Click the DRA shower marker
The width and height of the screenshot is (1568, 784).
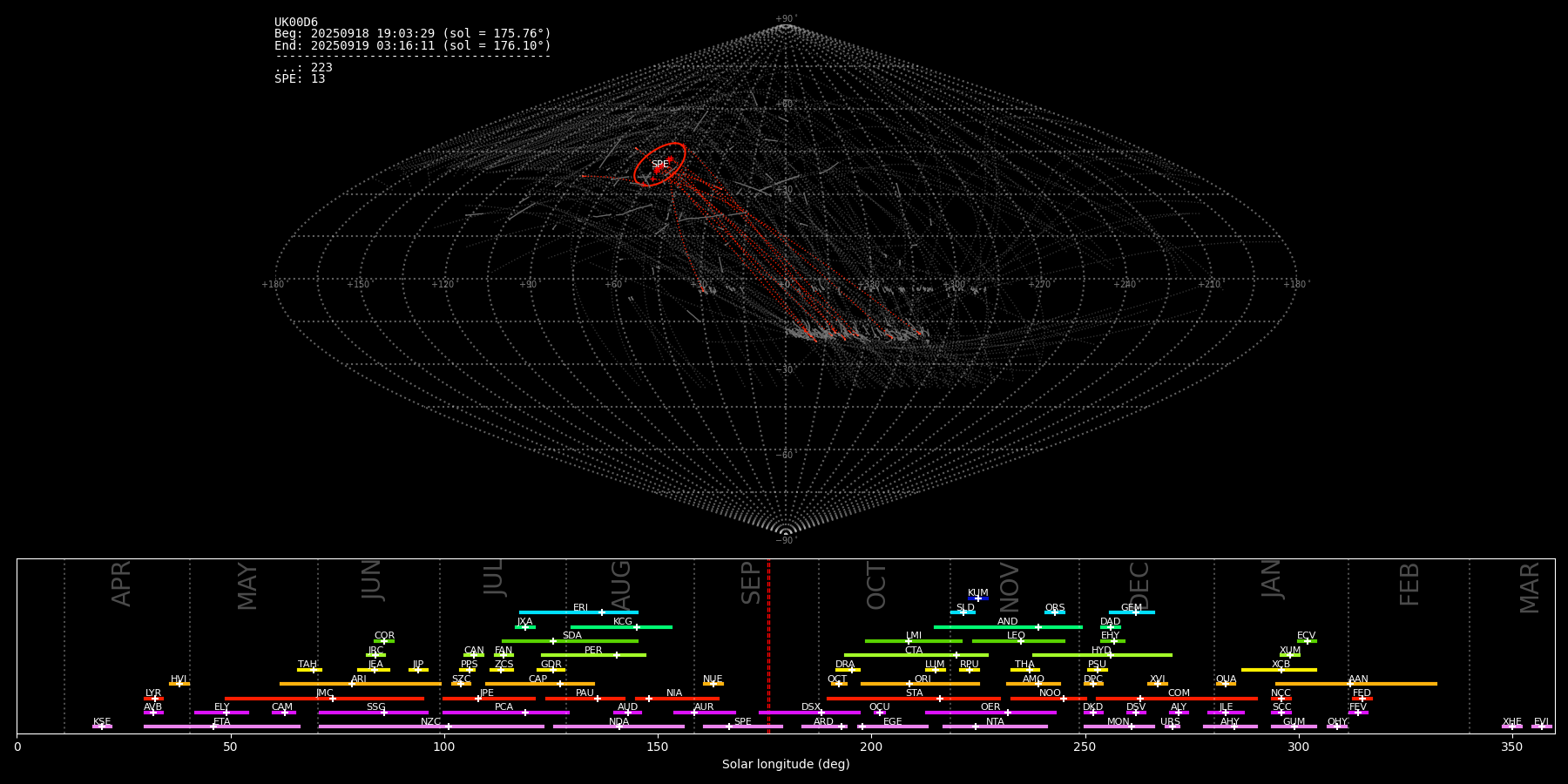pos(852,670)
